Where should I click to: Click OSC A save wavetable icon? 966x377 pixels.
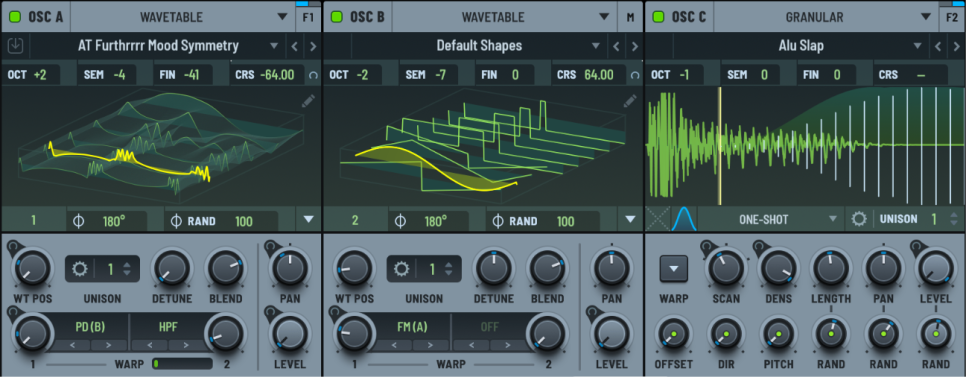coord(15,46)
